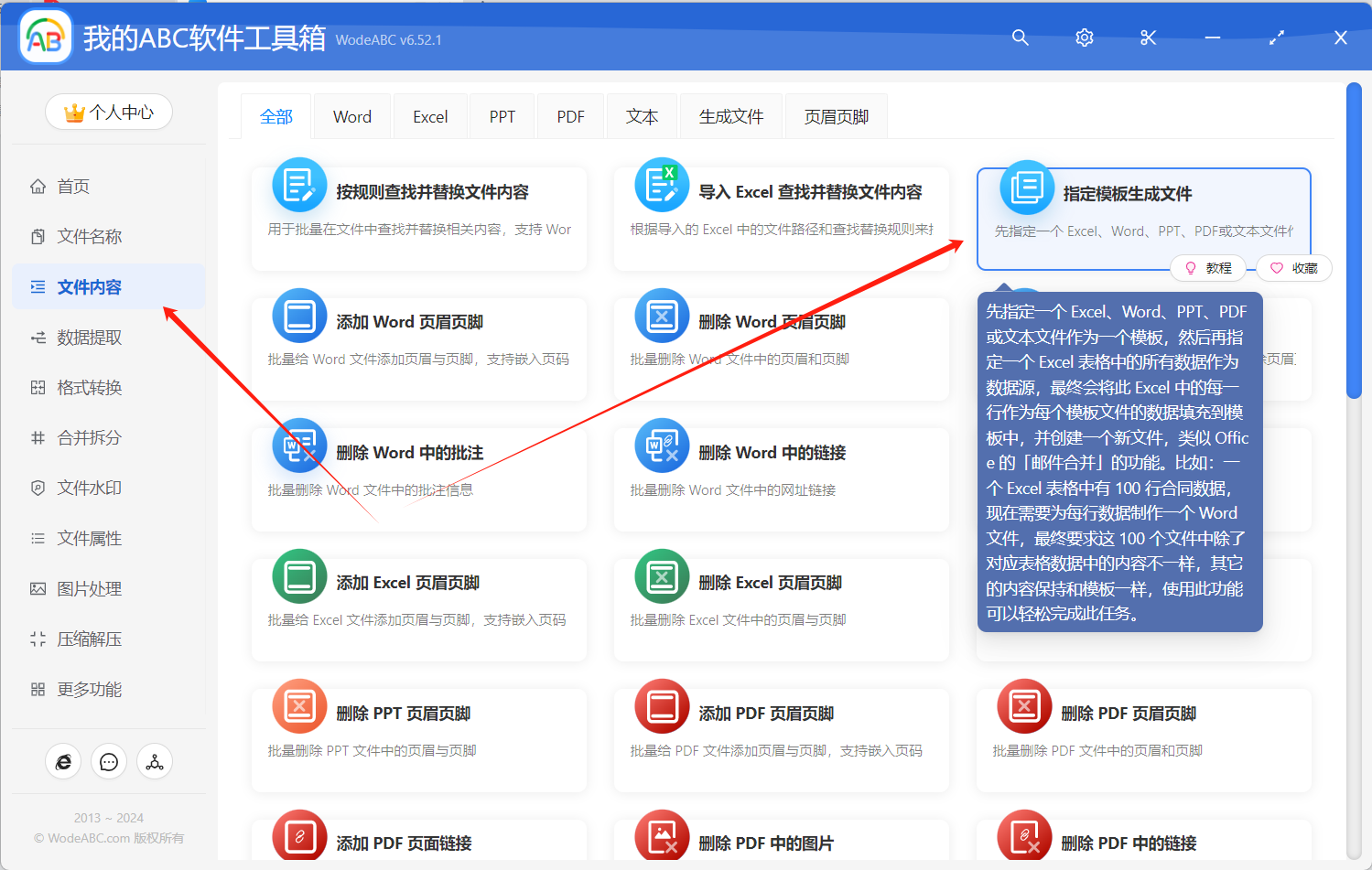This screenshot has height=870, width=1372.
Task: Click the search icon in the title bar
Action: pyautogui.click(x=1020, y=38)
